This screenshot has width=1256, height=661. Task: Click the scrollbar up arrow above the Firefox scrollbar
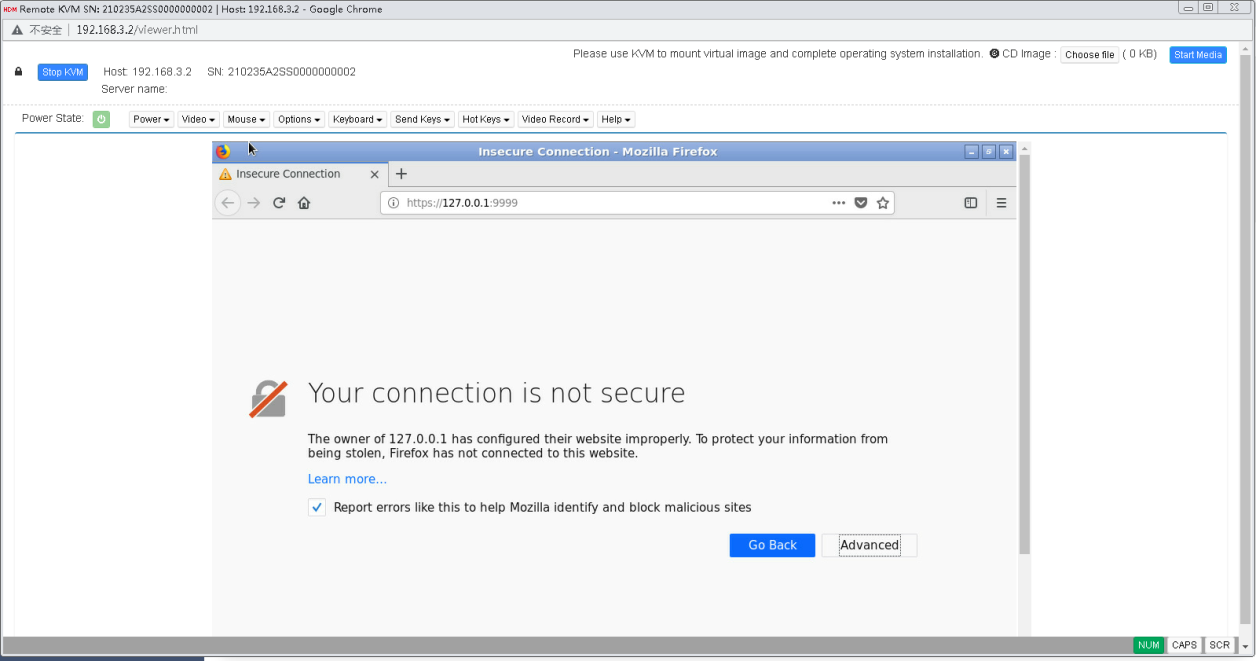(x=1023, y=148)
